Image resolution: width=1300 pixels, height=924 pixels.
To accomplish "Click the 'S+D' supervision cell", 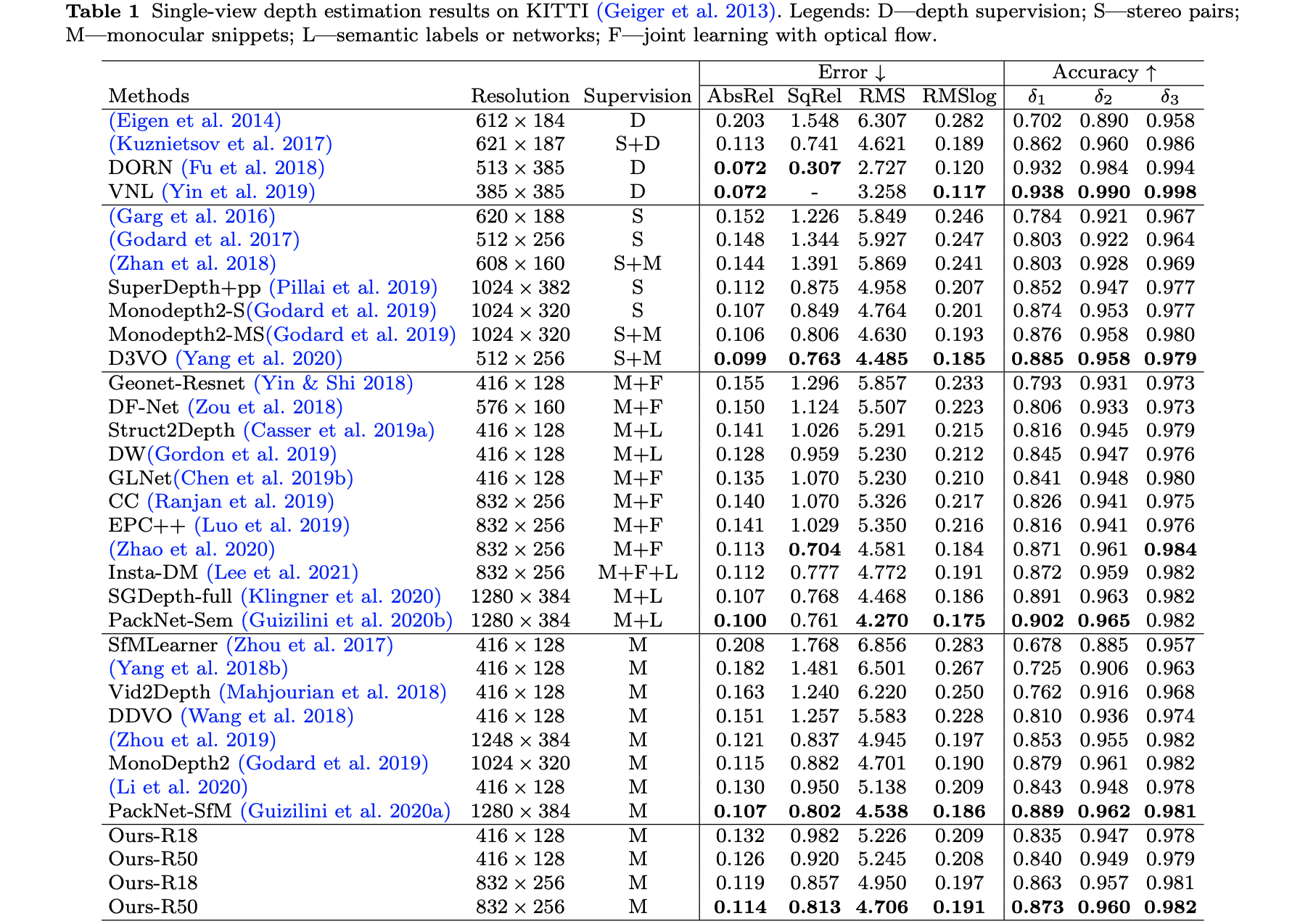I will tap(638, 144).
